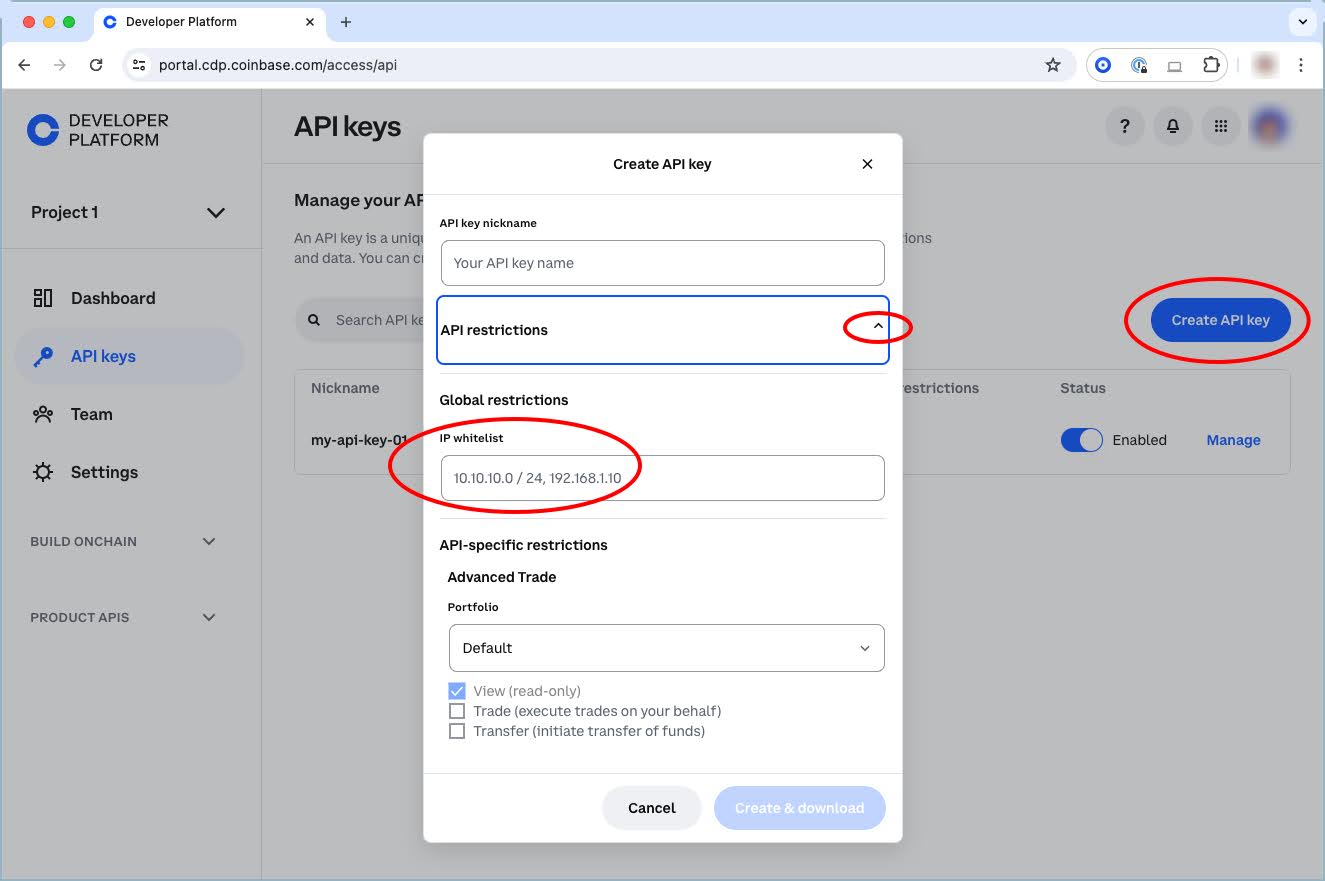Enable the Transfer funds checkbox
Image resolution: width=1325 pixels, height=881 pixels.
tap(457, 731)
